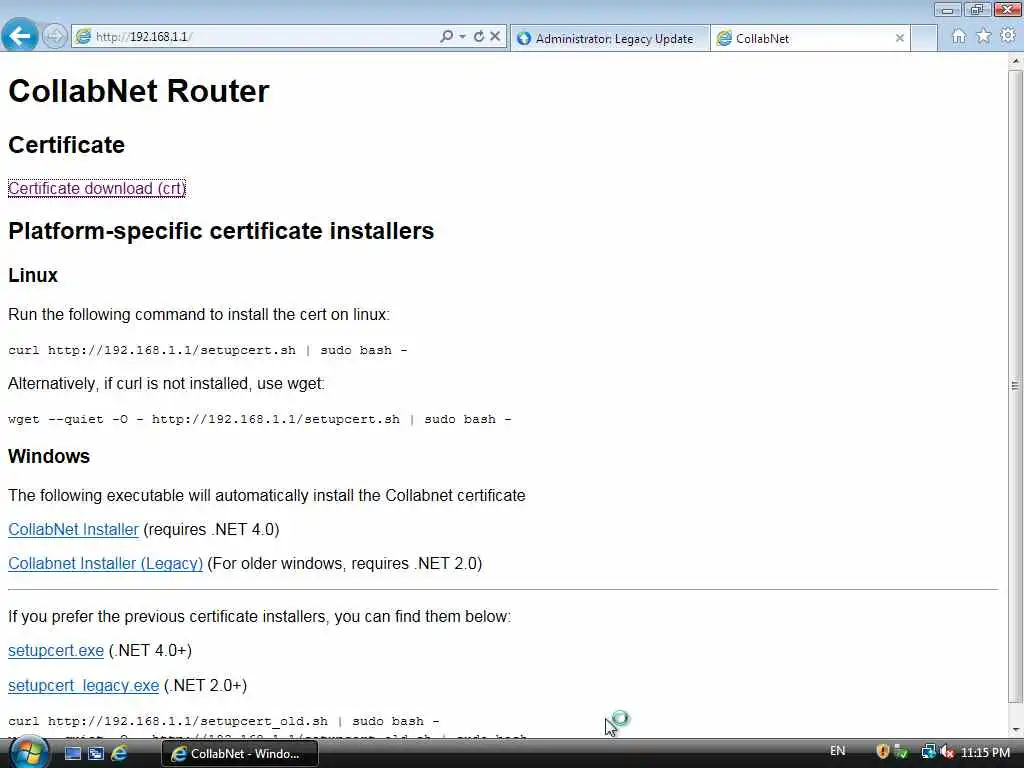Click the 11:15 PM clock
Viewport: 1024px width, 768px height.
point(985,753)
